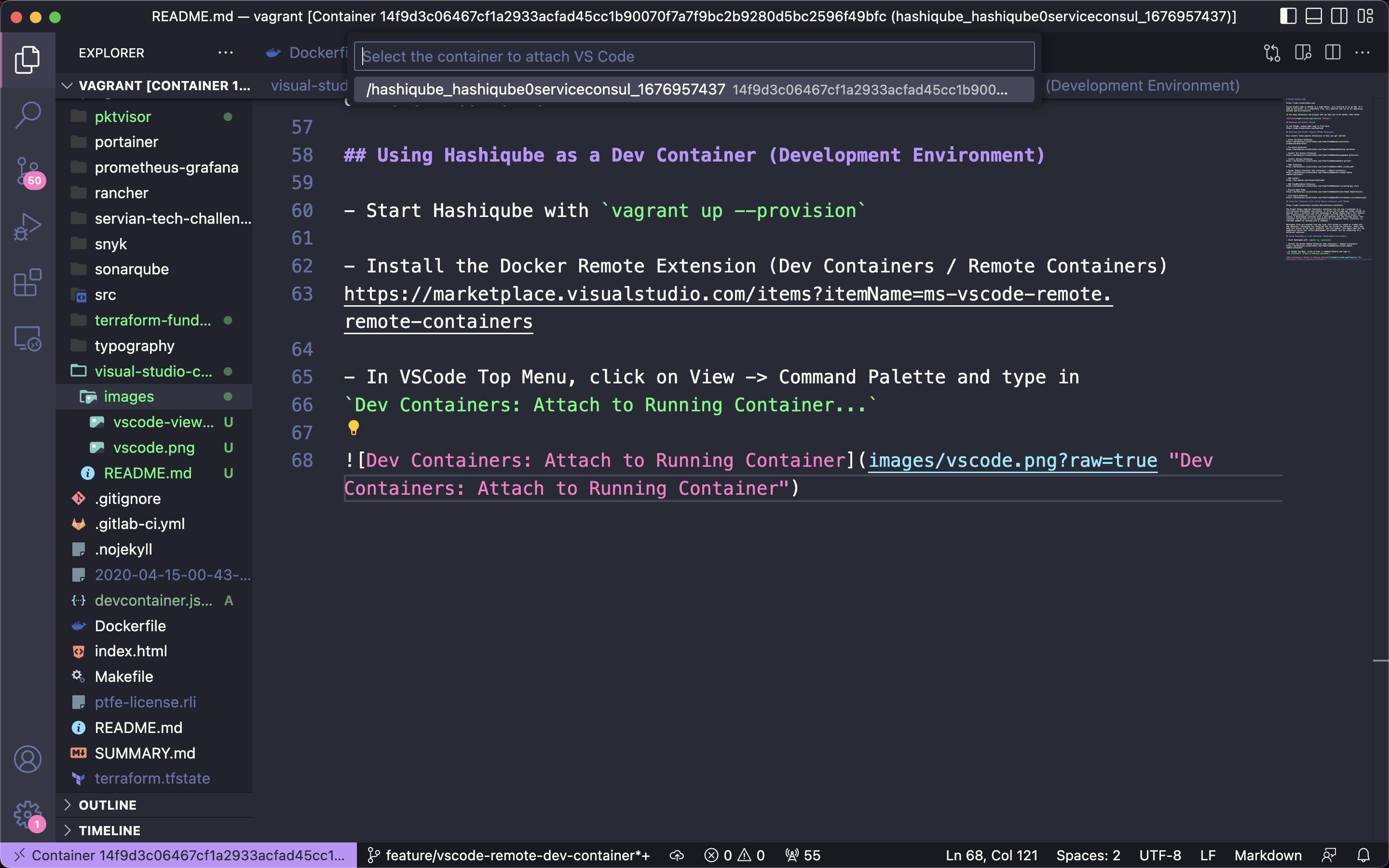Follow images/vscode.png?raw=true link
1389x868 pixels.
coord(1012,461)
